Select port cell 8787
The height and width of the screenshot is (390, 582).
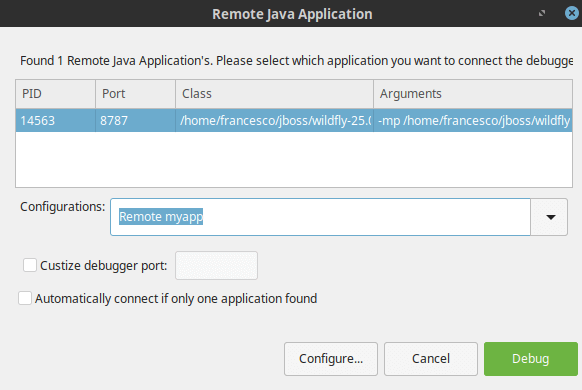[135, 121]
